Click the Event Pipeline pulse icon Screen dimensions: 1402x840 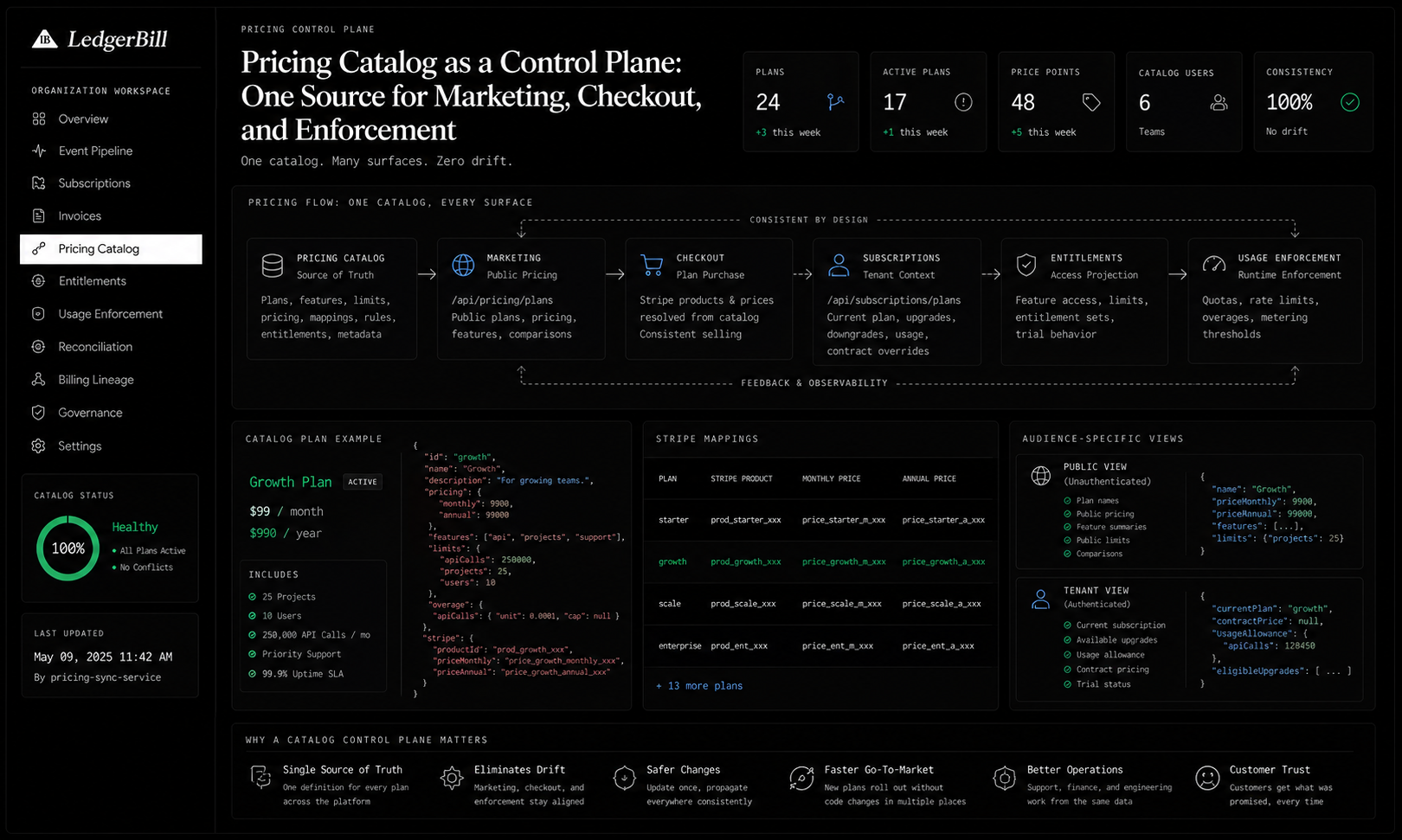[x=39, y=151]
